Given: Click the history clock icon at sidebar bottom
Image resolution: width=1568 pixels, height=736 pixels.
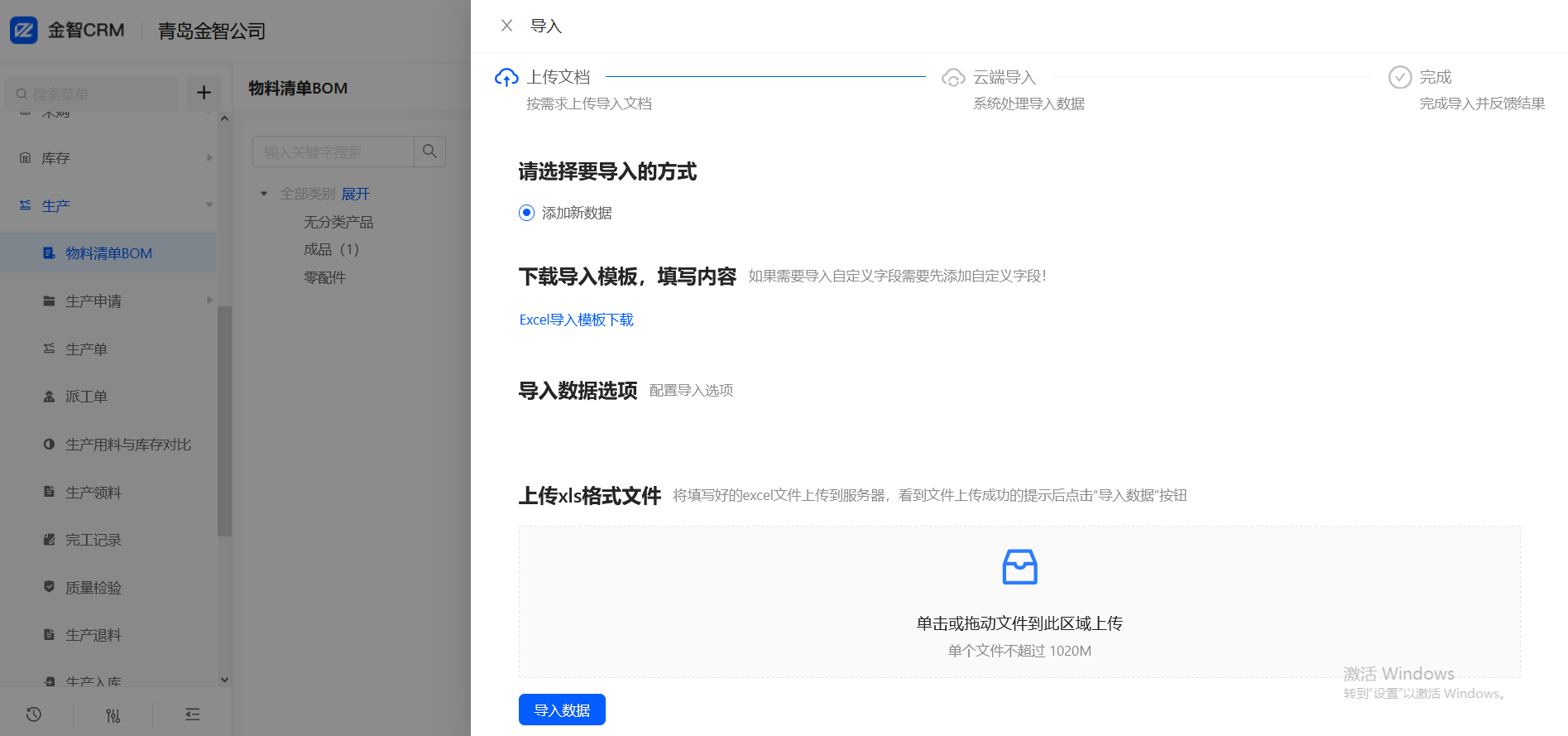Looking at the screenshot, I should coord(34,714).
